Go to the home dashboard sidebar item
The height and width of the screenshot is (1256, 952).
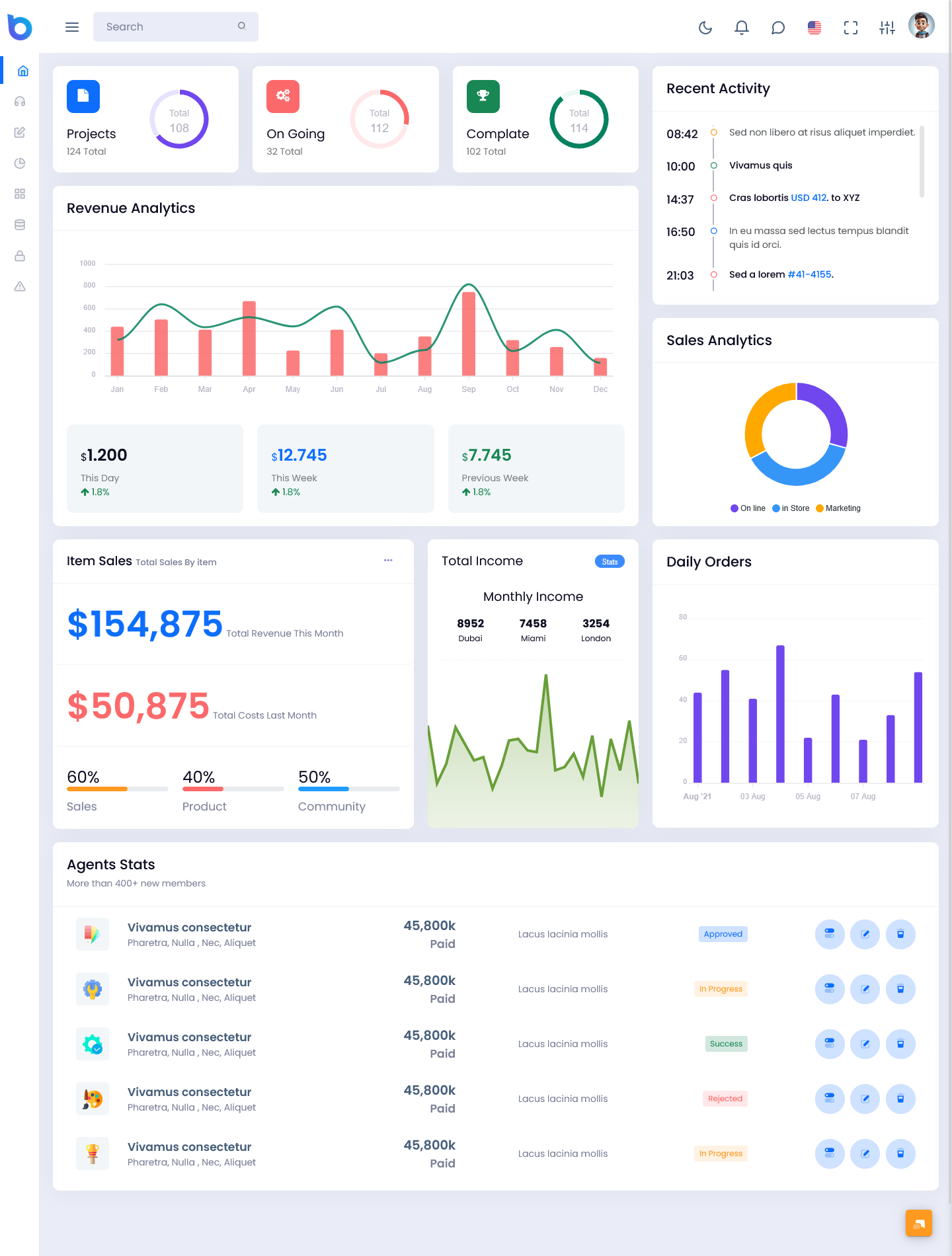coord(22,71)
